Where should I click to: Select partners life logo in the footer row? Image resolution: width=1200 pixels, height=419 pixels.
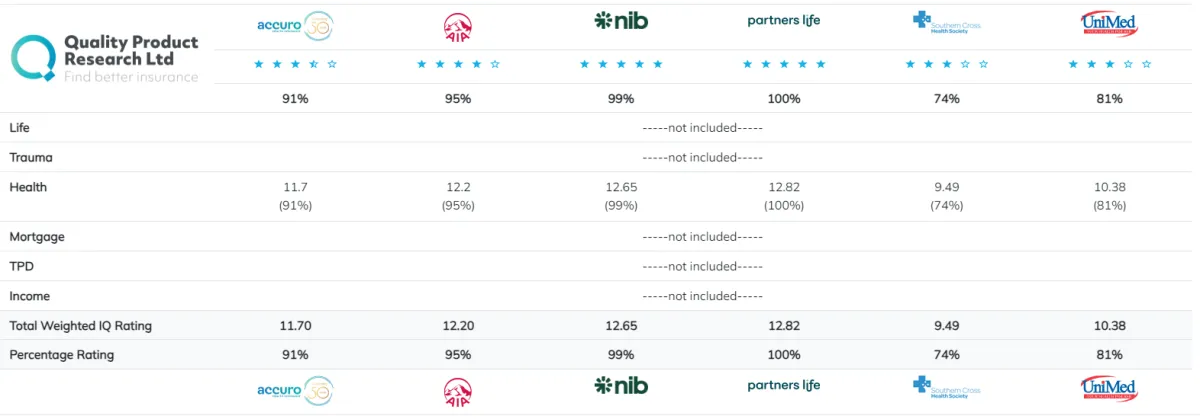pyautogui.click(x=784, y=386)
